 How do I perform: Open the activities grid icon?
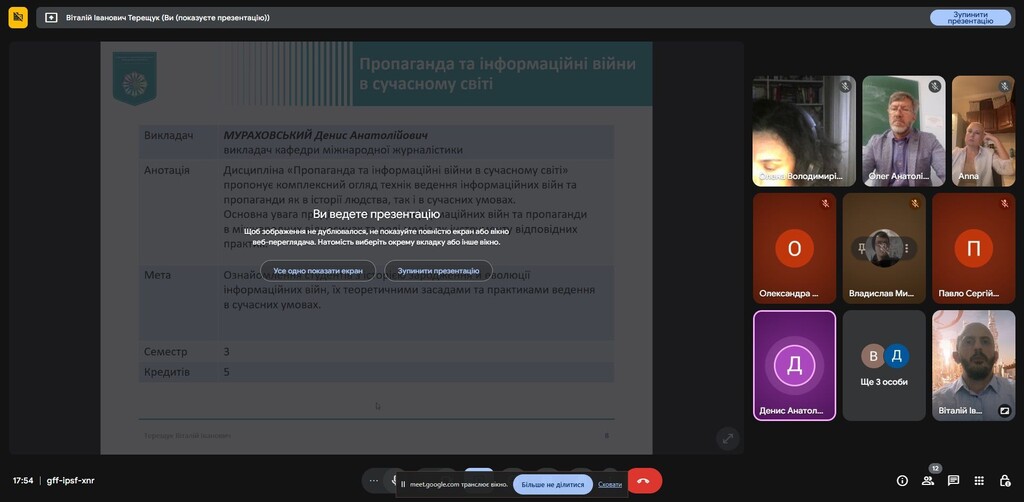(x=979, y=480)
